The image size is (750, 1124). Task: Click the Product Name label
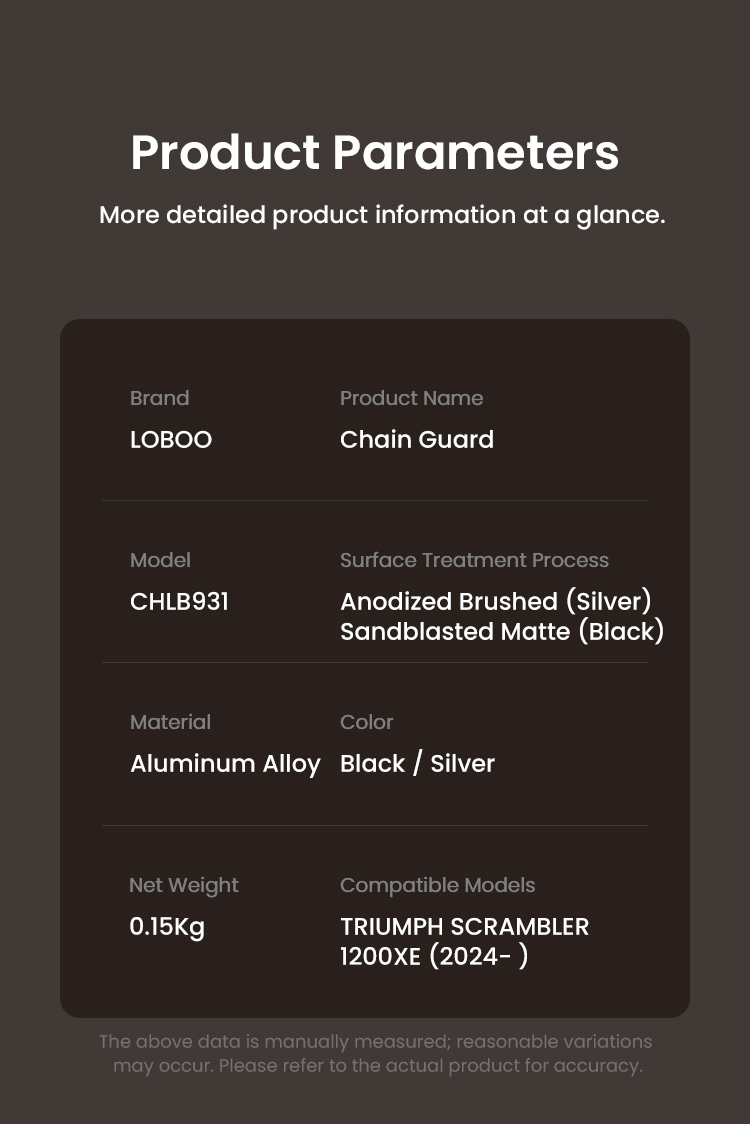click(412, 398)
